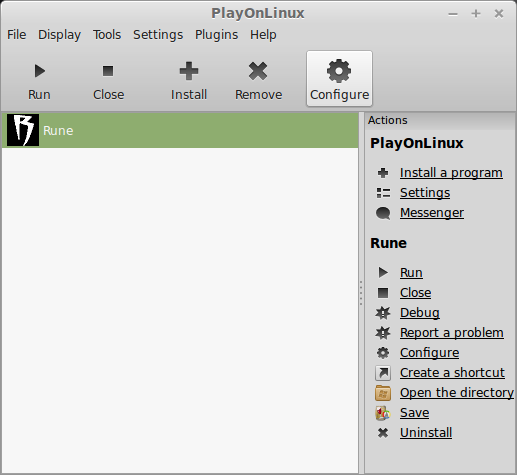Image resolution: width=517 pixels, height=475 pixels.
Task: Open the Tools menu
Action: 107,35
